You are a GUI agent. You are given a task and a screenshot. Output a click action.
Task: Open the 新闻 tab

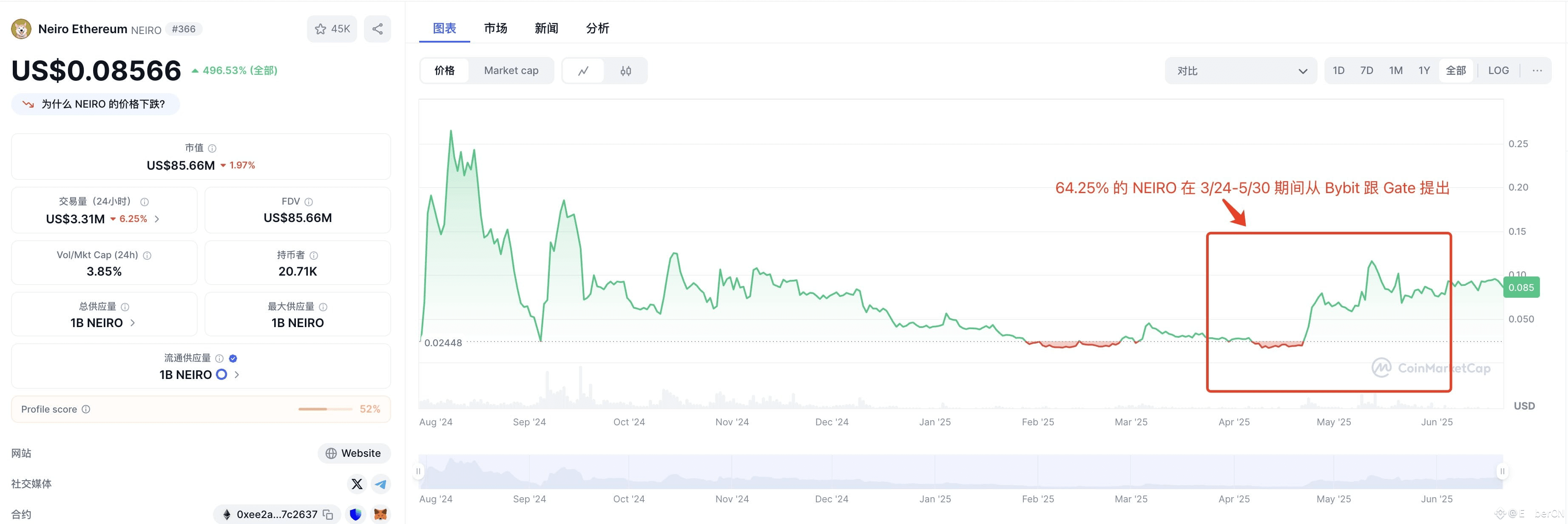coord(547,28)
